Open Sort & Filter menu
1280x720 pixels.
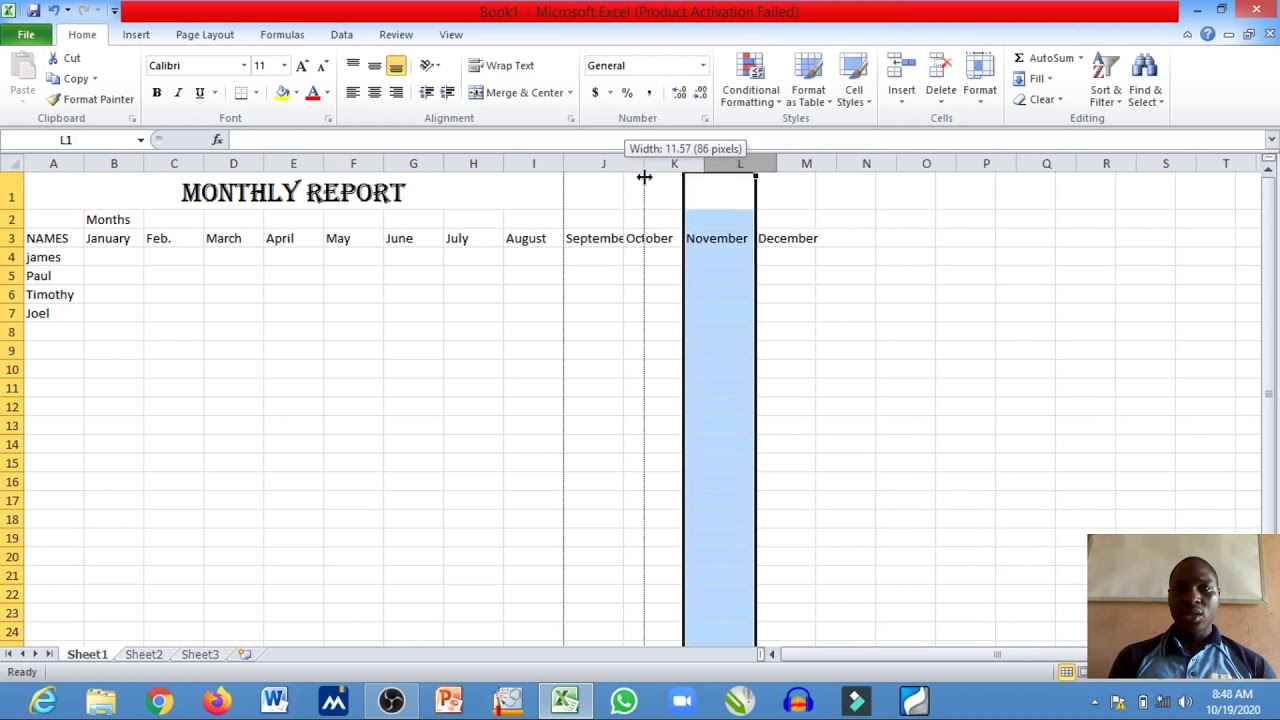coord(1106,81)
